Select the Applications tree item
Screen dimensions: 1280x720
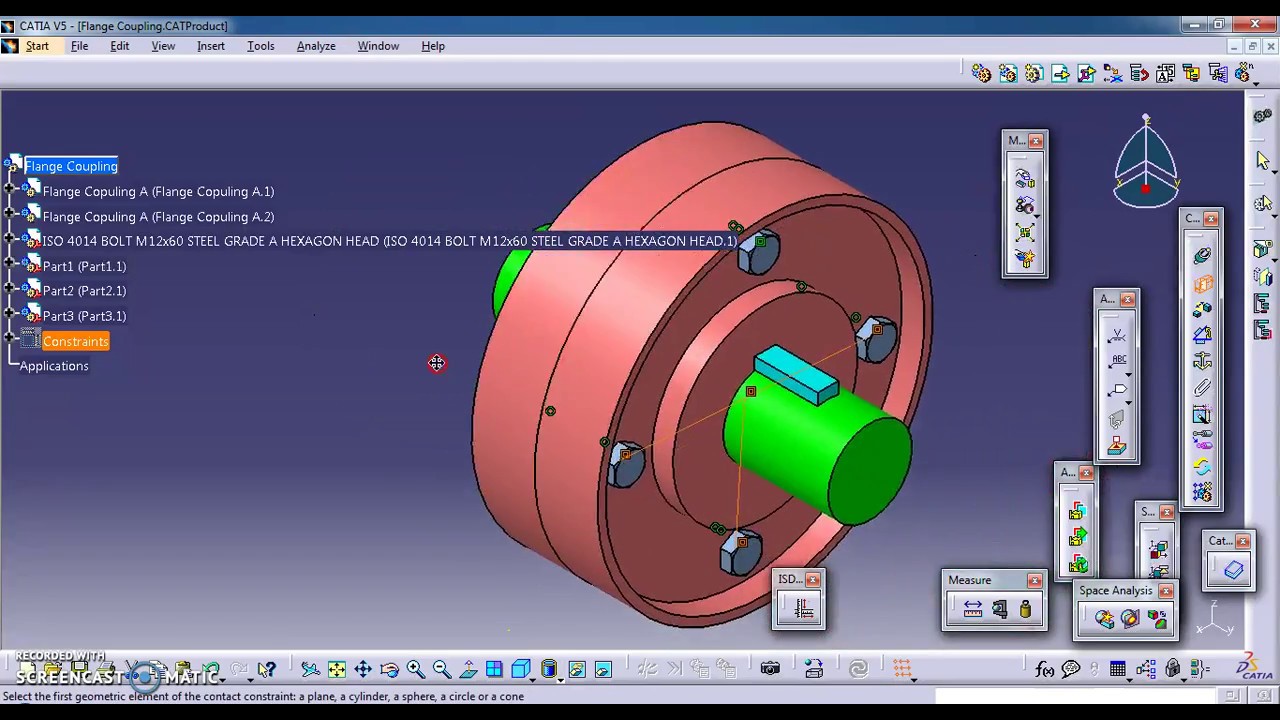pos(54,366)
